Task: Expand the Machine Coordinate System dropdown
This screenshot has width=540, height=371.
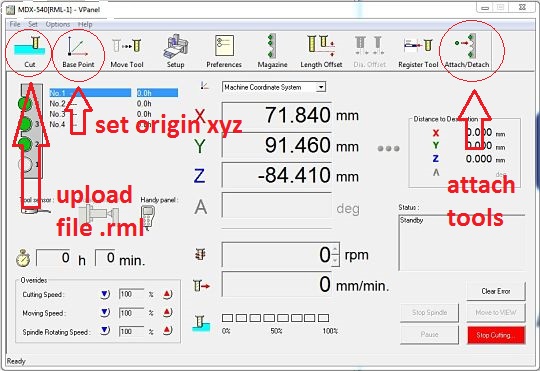Action: [321, 87]
